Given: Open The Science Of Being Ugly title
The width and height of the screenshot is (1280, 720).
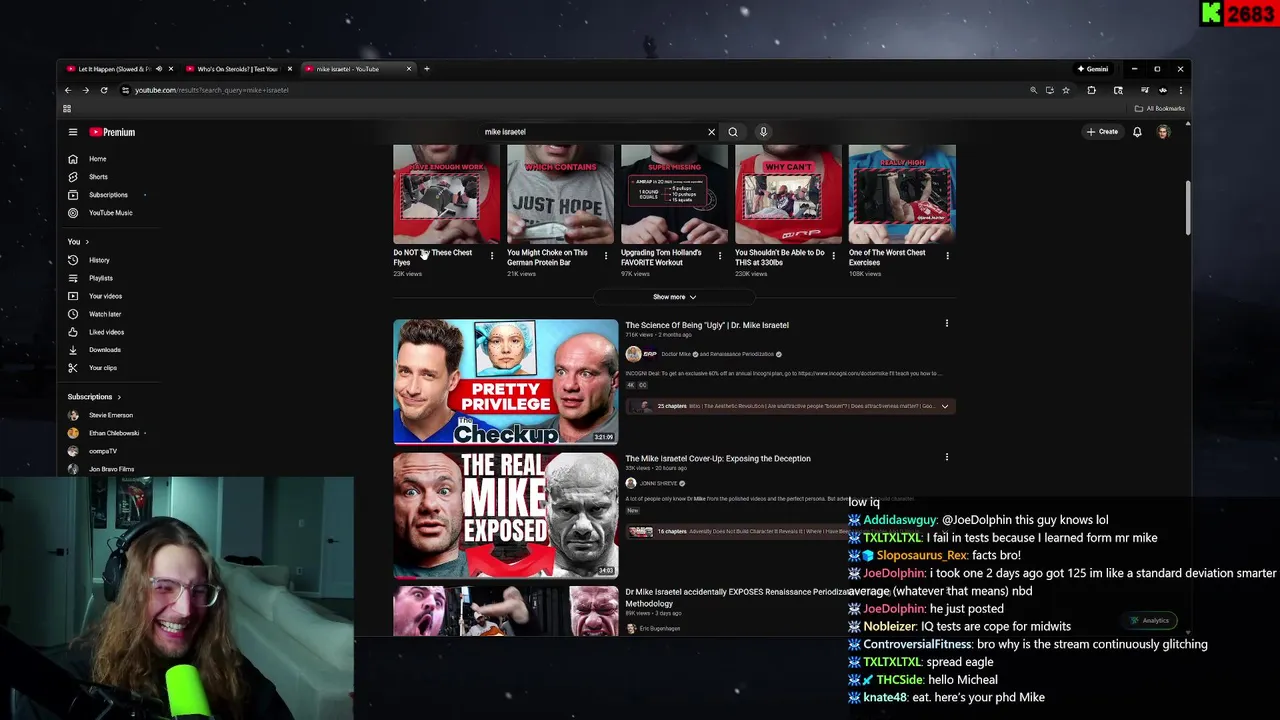Looking at the screenshot, I should tap(707, 325).
